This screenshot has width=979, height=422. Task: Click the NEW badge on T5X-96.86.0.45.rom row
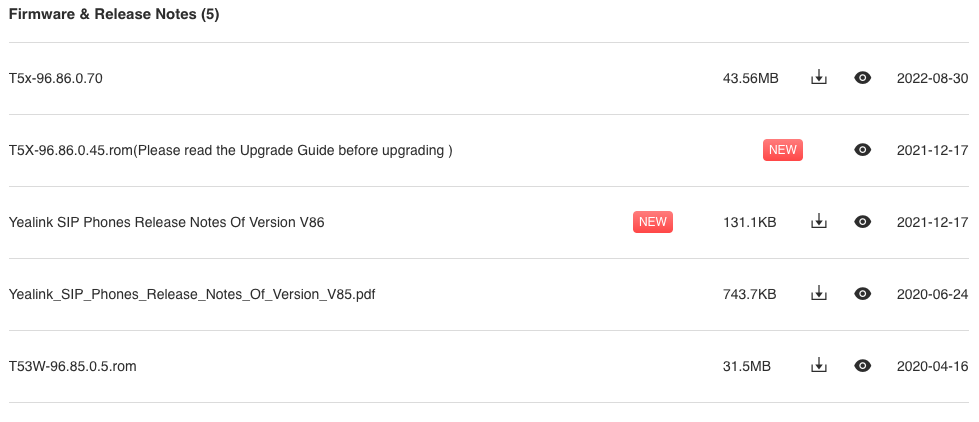pyautogui.click(x=782, y=150)
